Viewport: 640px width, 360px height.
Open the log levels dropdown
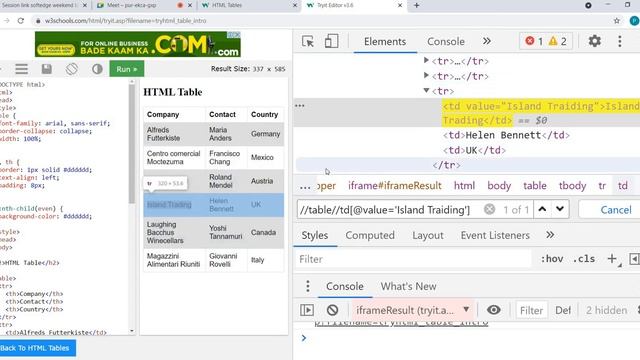(x=563, y=310)
